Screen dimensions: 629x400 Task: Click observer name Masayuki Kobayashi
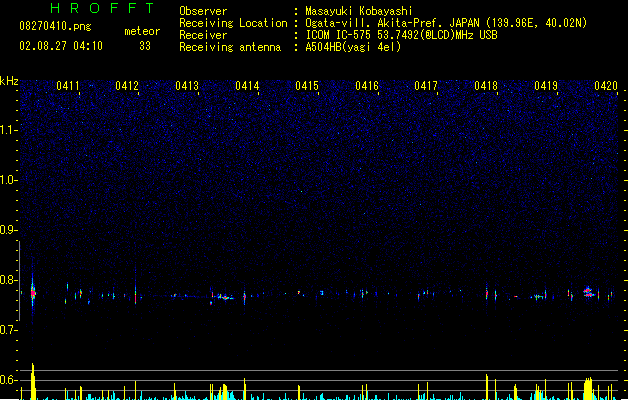[359, 11]
